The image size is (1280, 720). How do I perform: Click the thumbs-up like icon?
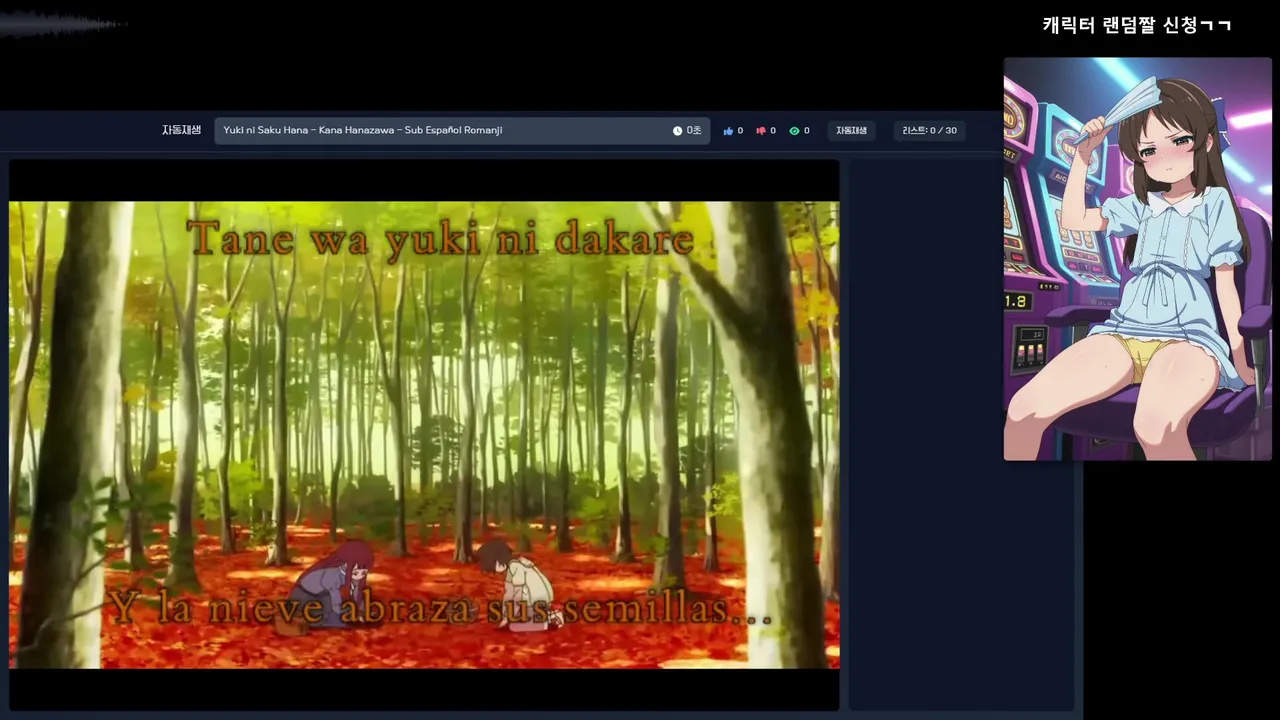point(728,131)
